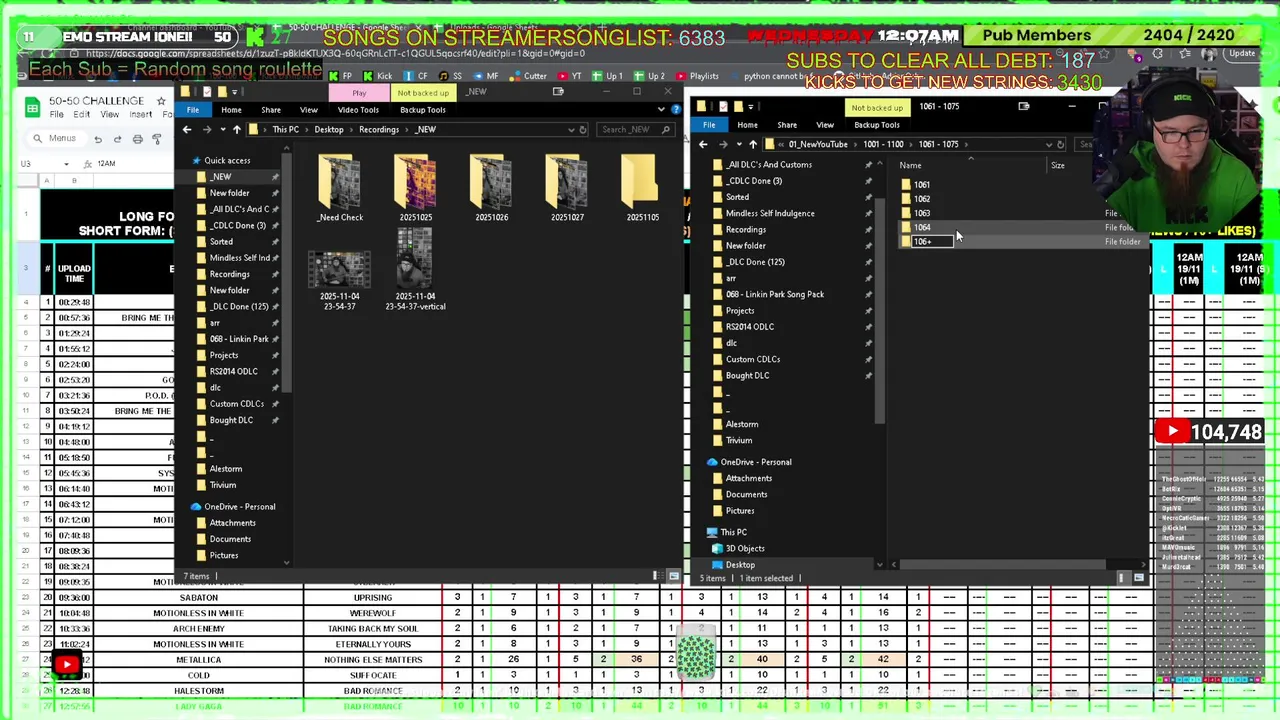Open the 20251105 folder
Image resolution: width=1280 pixels, height=720 pixels.
tap(642, 188)
